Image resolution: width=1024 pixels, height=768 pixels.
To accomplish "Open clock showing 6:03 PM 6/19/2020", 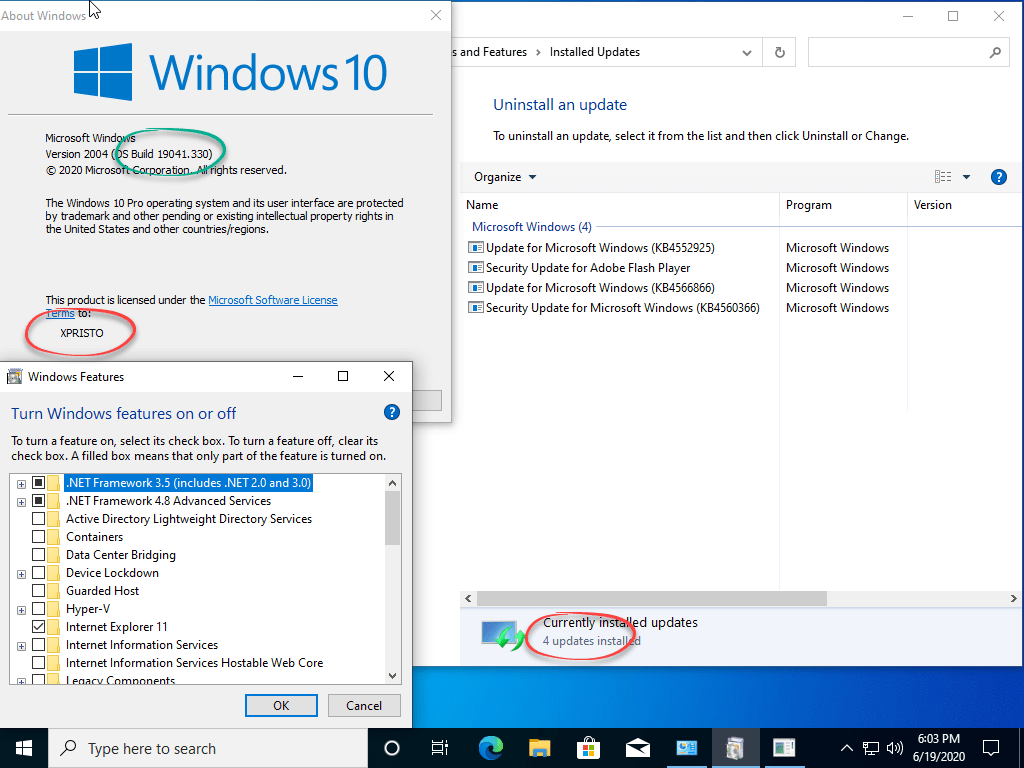I will [938, 748].
